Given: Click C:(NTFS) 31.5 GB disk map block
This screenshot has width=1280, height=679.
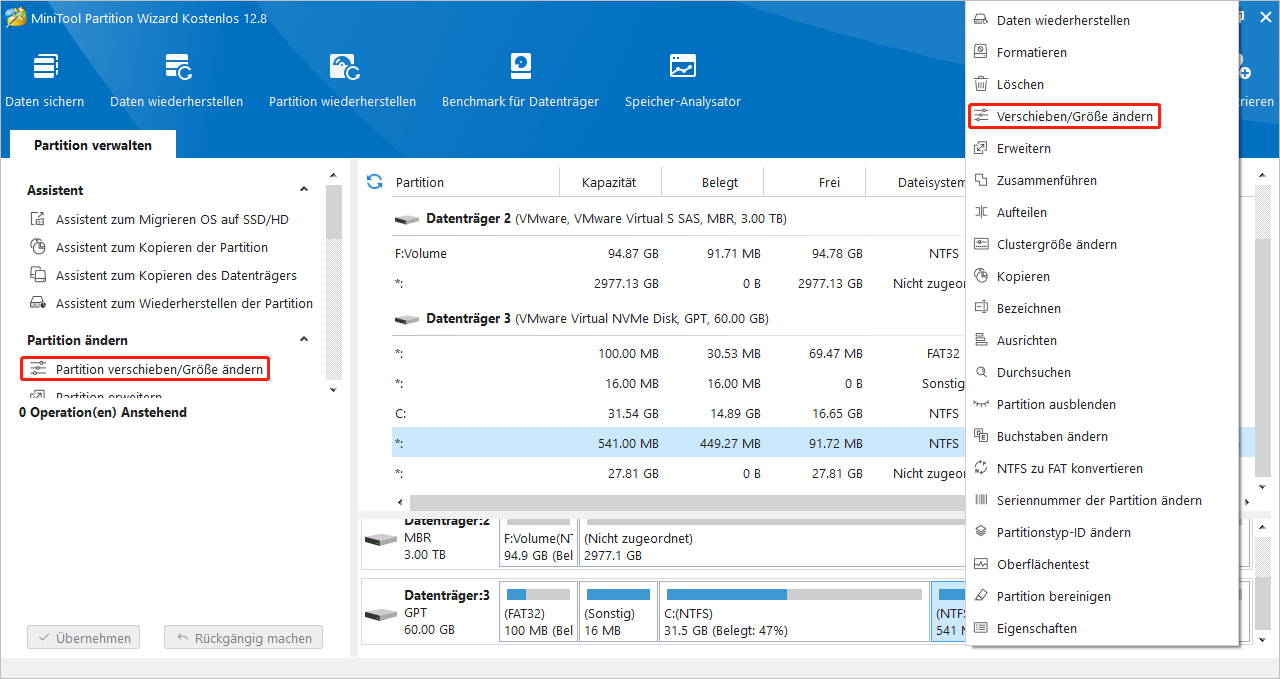Looking at the screenshot, I should (794, 612).
